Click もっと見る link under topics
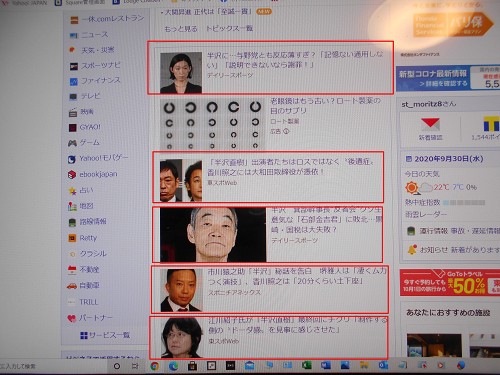 pos(181,29)
